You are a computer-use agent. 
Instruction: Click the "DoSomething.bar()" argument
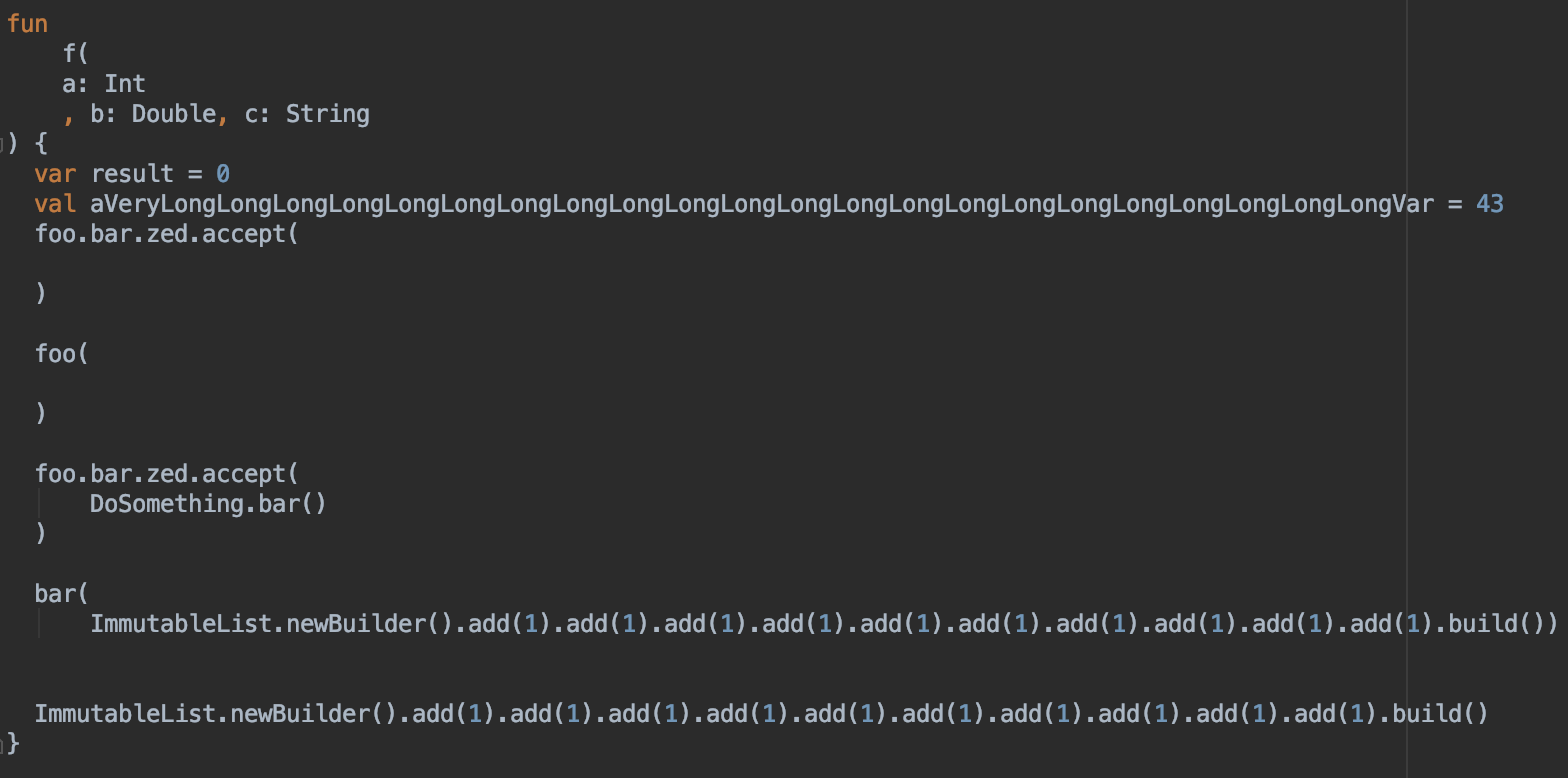click(208, 503)
